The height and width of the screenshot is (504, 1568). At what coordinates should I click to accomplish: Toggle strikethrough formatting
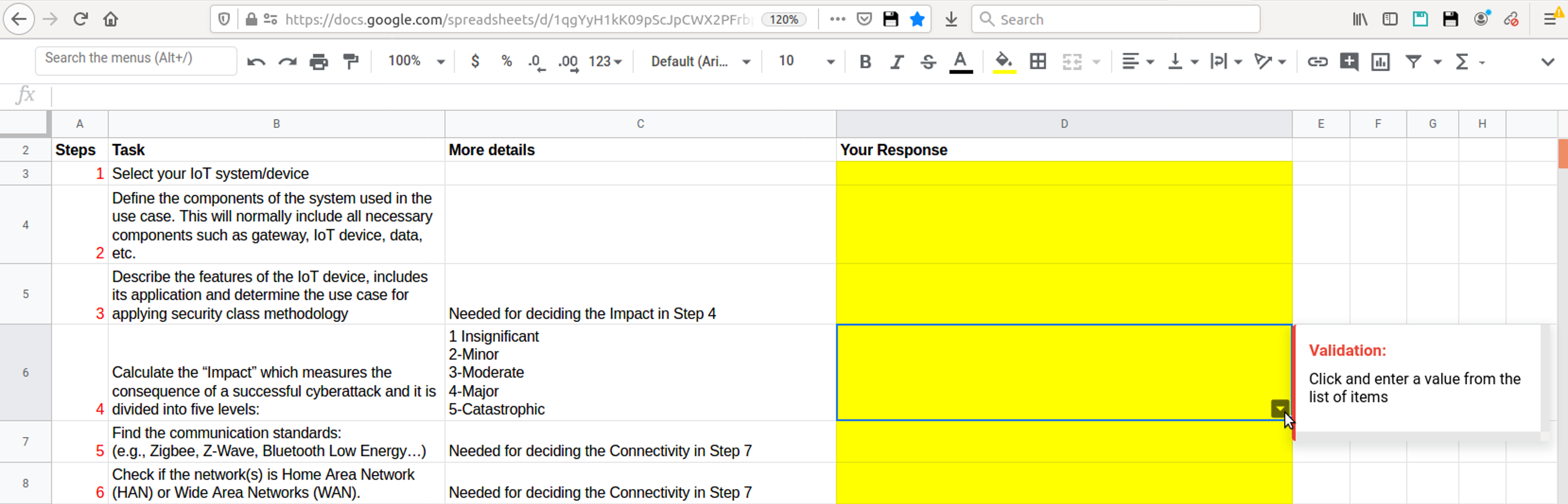click(x=928, y=61)
